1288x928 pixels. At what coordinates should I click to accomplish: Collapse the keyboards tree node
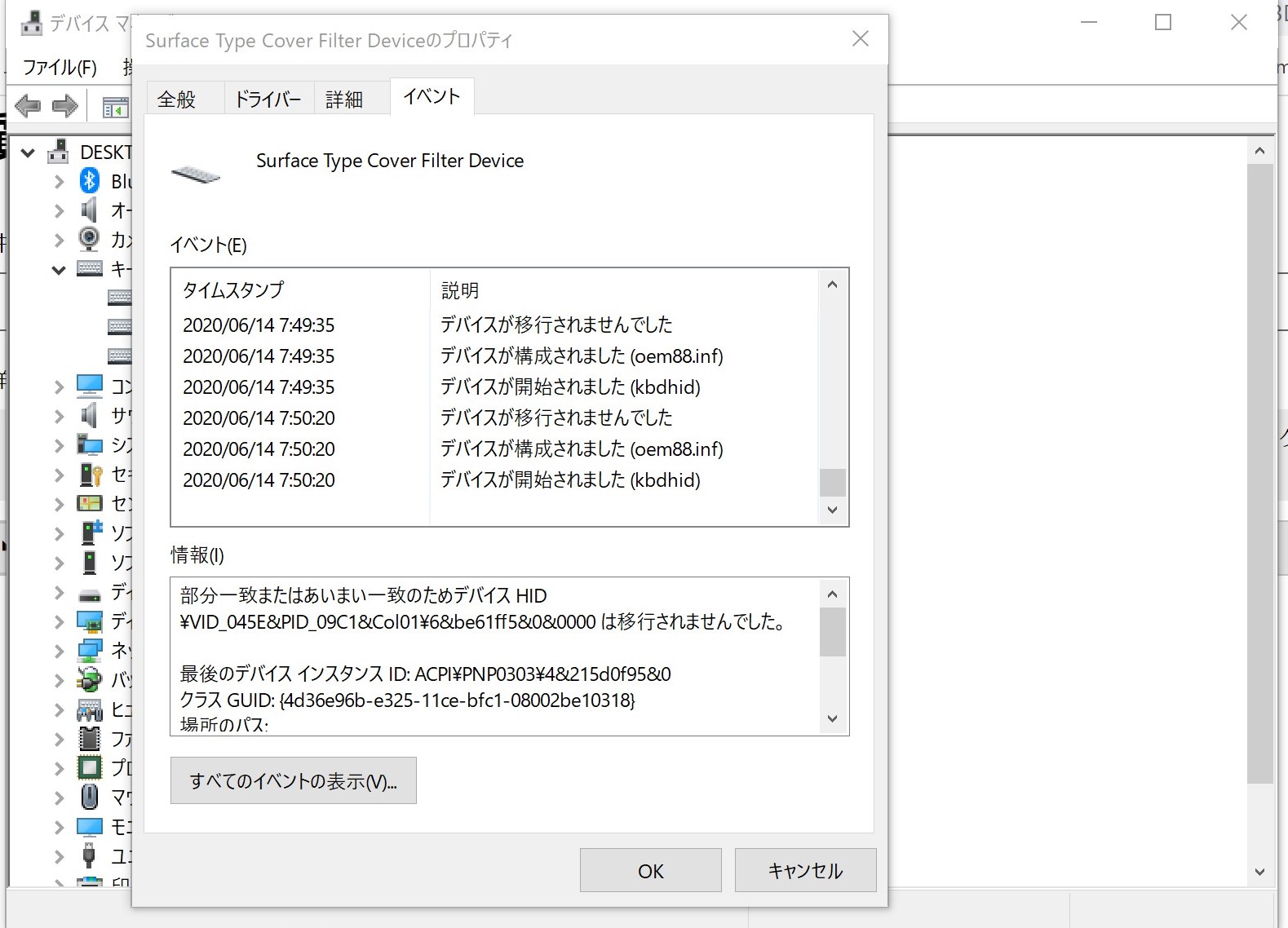click(x=59, y=270)
